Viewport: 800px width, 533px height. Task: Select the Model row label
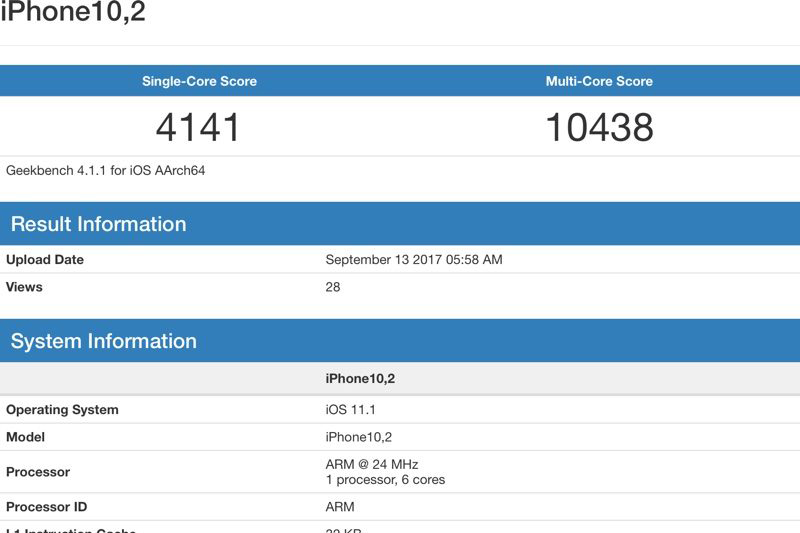[26, 437]
